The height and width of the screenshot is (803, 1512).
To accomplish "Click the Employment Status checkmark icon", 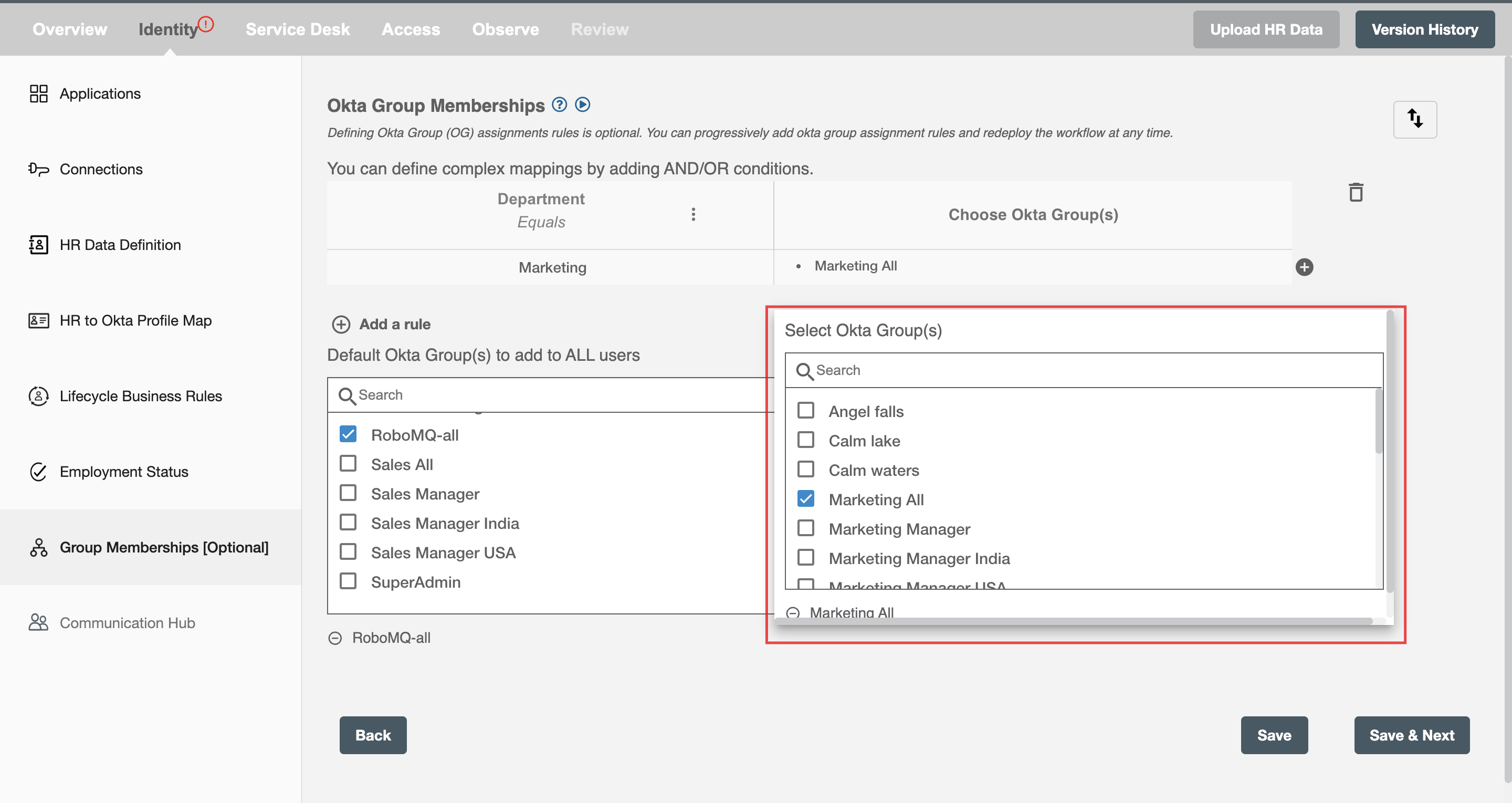I will pyautogui.click(x=39, y=472).
